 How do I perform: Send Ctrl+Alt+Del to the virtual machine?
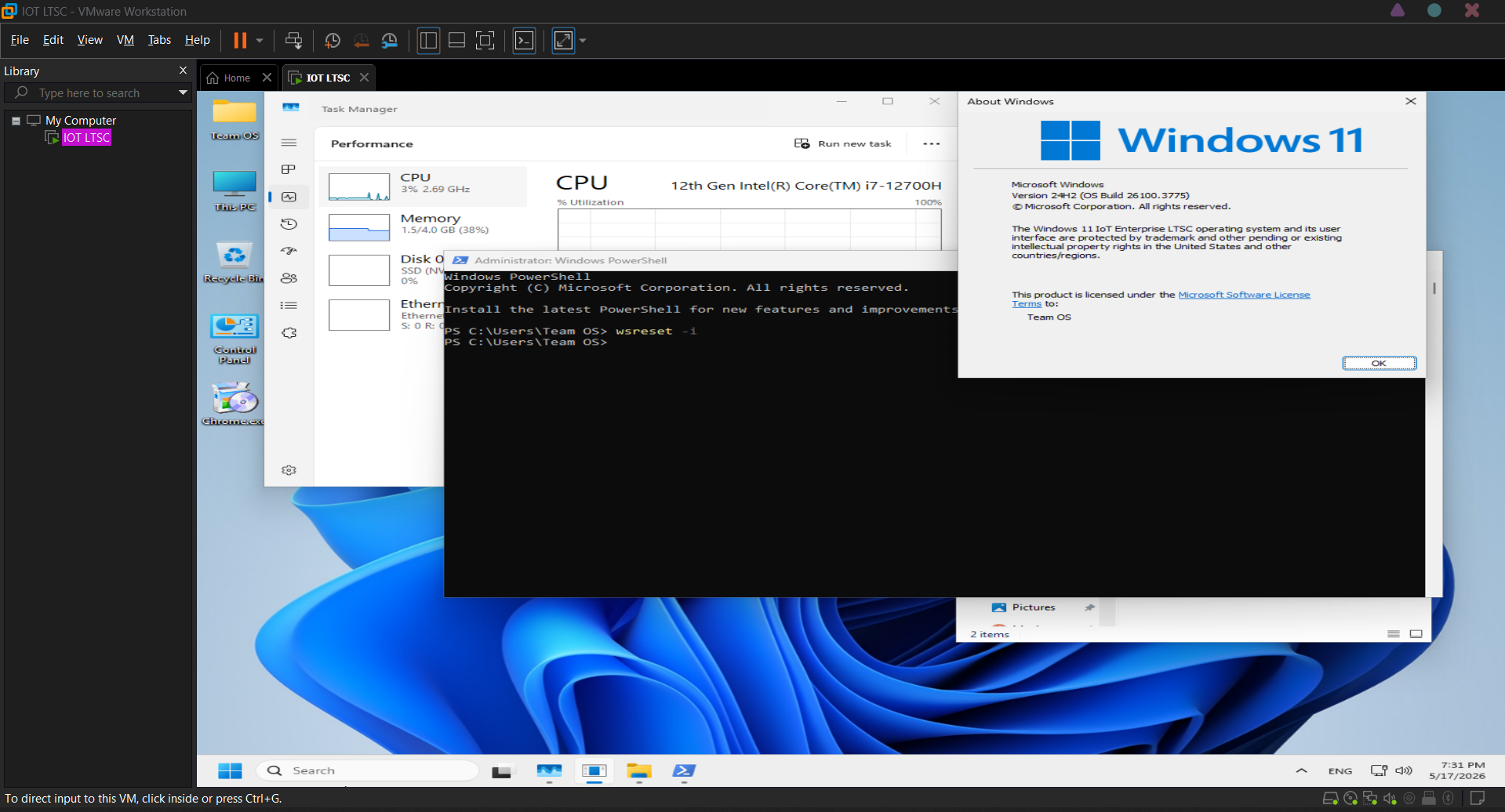pyautogui.click(x=293, y=40)
